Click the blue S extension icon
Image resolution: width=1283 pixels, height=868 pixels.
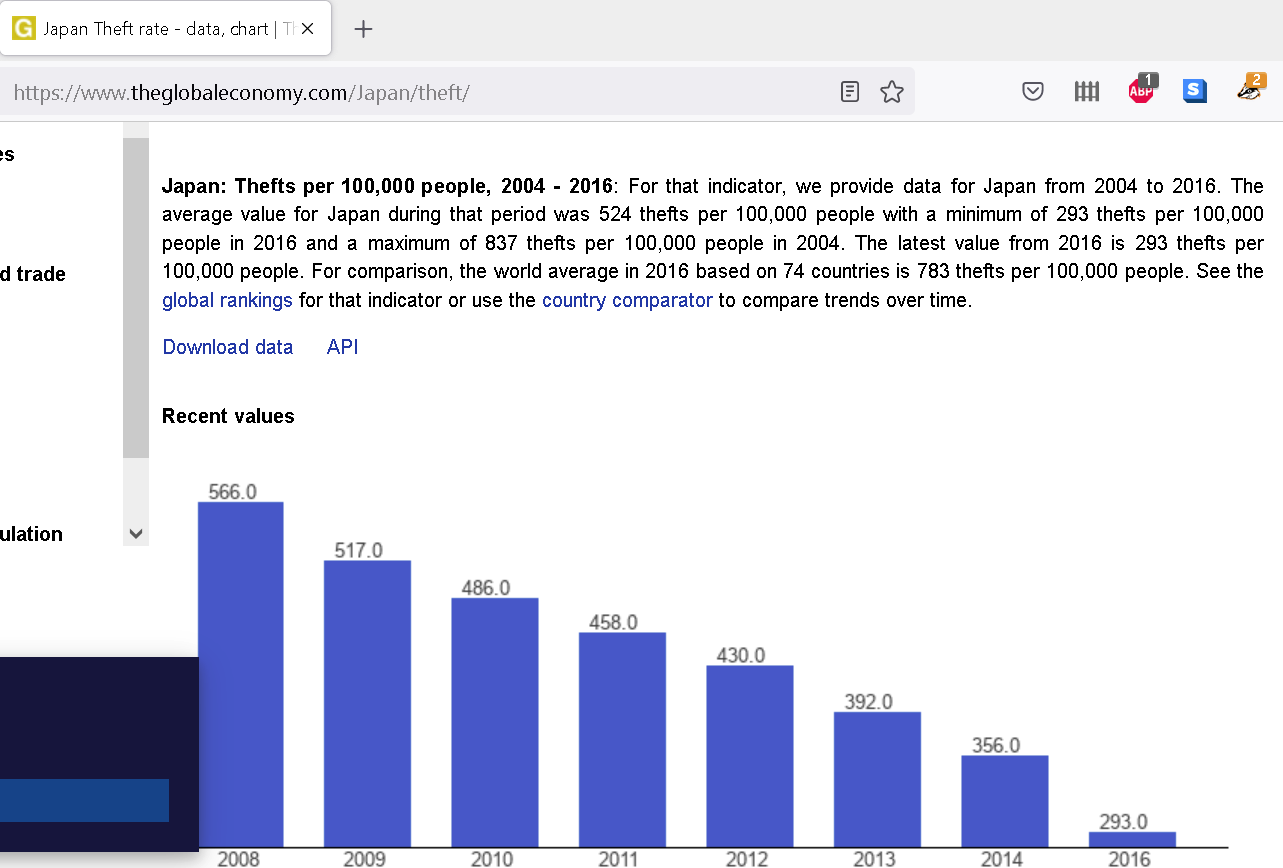coord(1194,91)
